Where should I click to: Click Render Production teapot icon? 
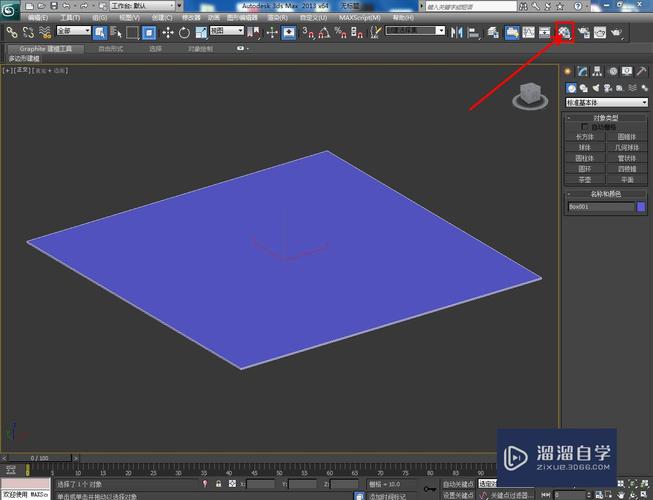pos(617,32)
